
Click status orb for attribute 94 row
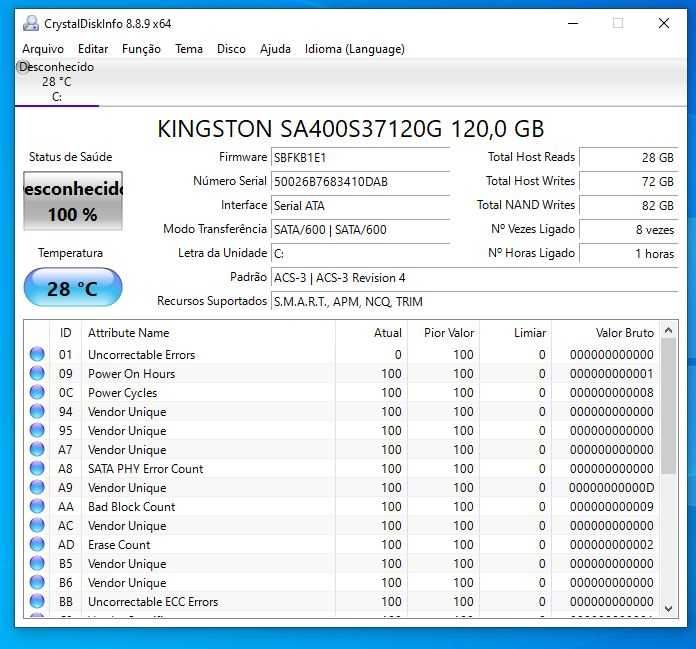tap(37, 412)
